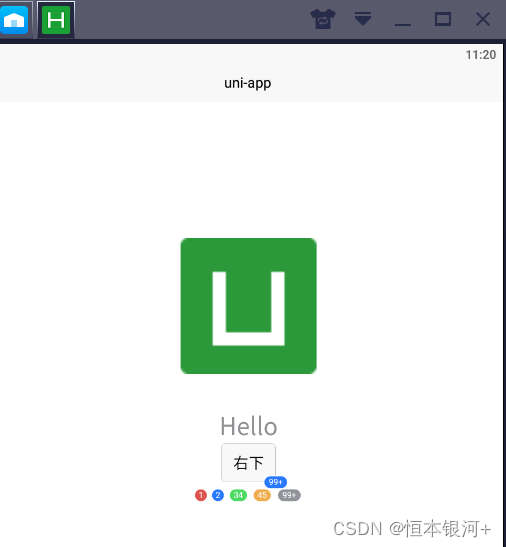Viewport: 506px width, 547px height.
Task: Tap the 右下 button
Action: click(x=248, y=463)
